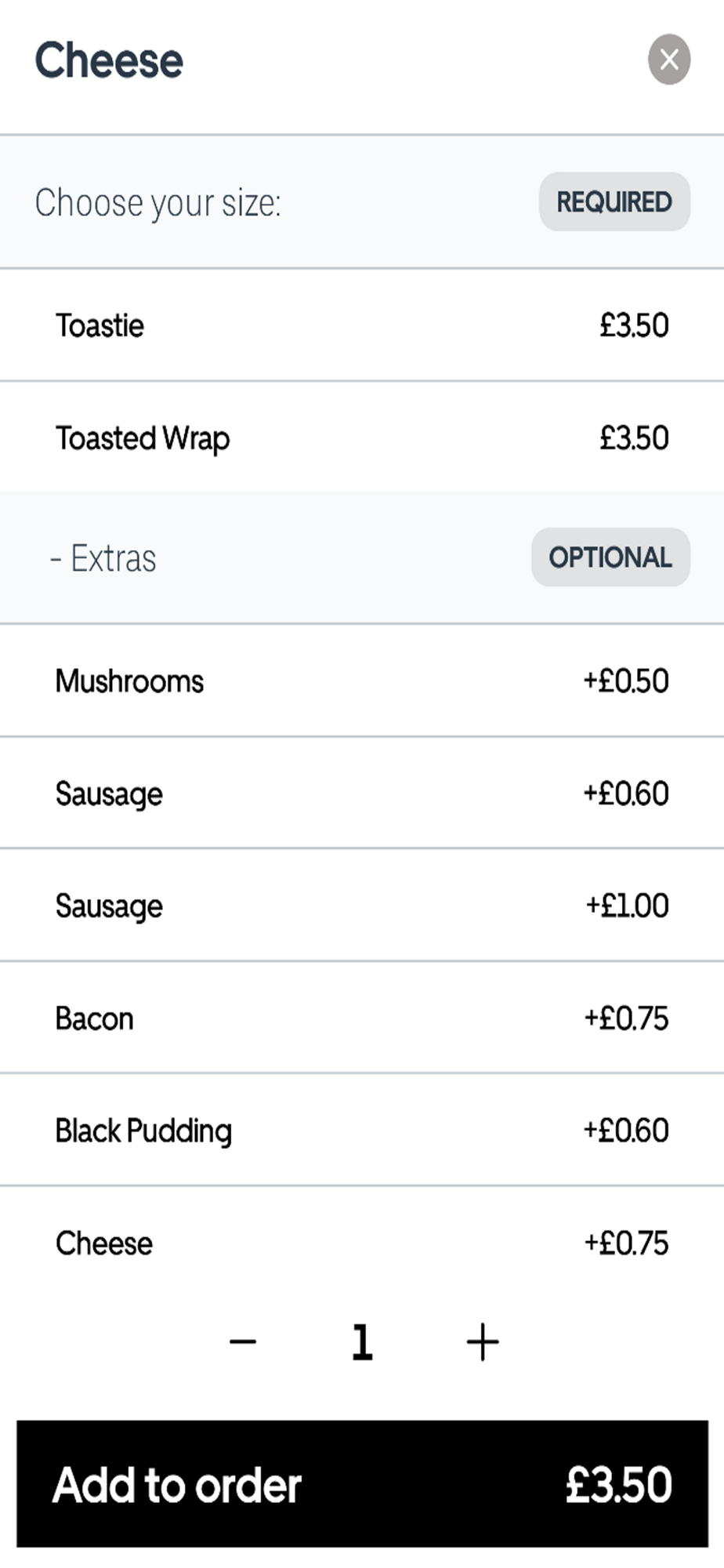Tap the Choose your size header
The height and width of the screenshot is (1568, 724).
click(x=157, y=202)
